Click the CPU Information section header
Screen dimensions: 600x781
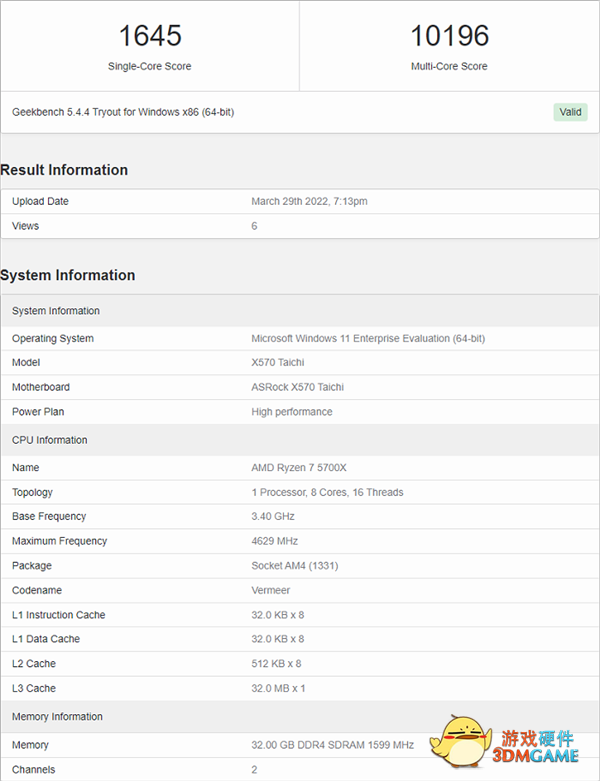[300, 440]
